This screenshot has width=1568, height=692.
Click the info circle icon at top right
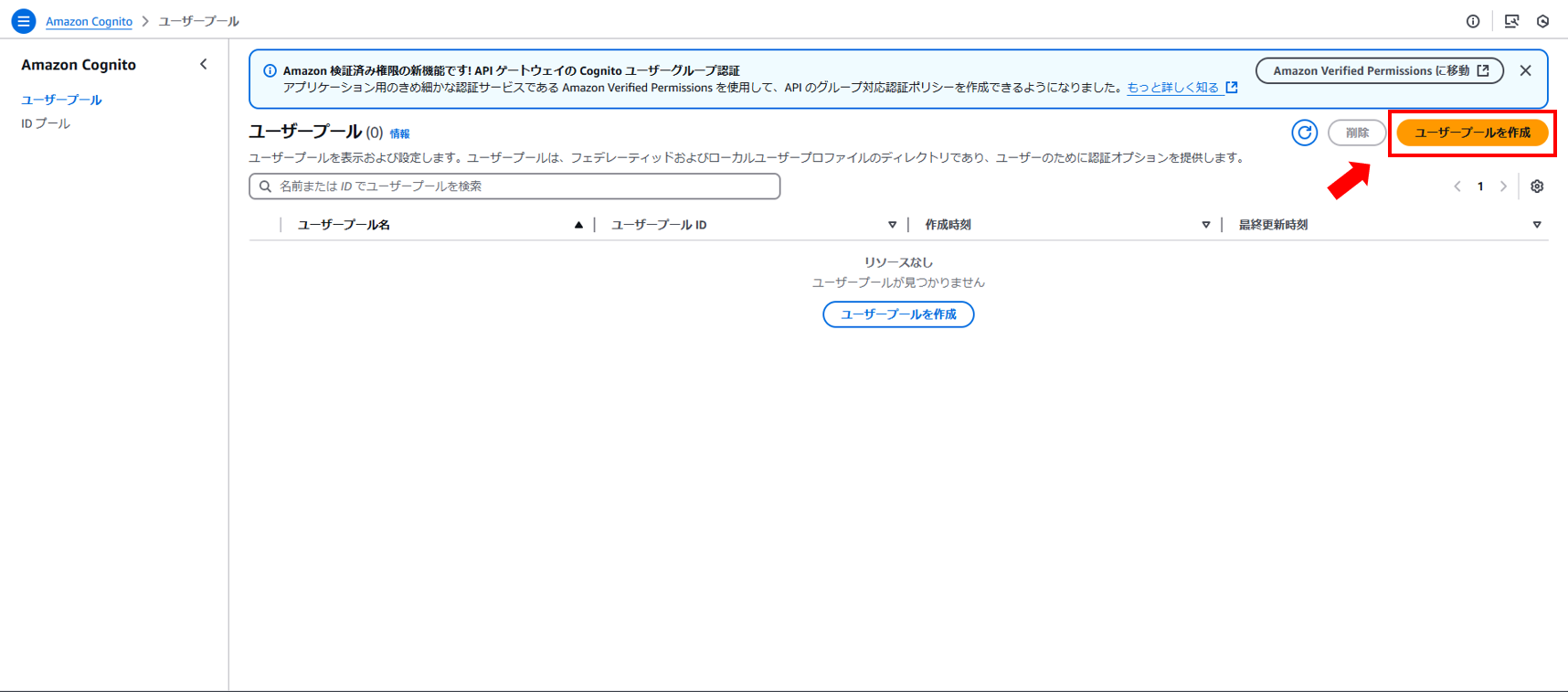coord(1473,21)
